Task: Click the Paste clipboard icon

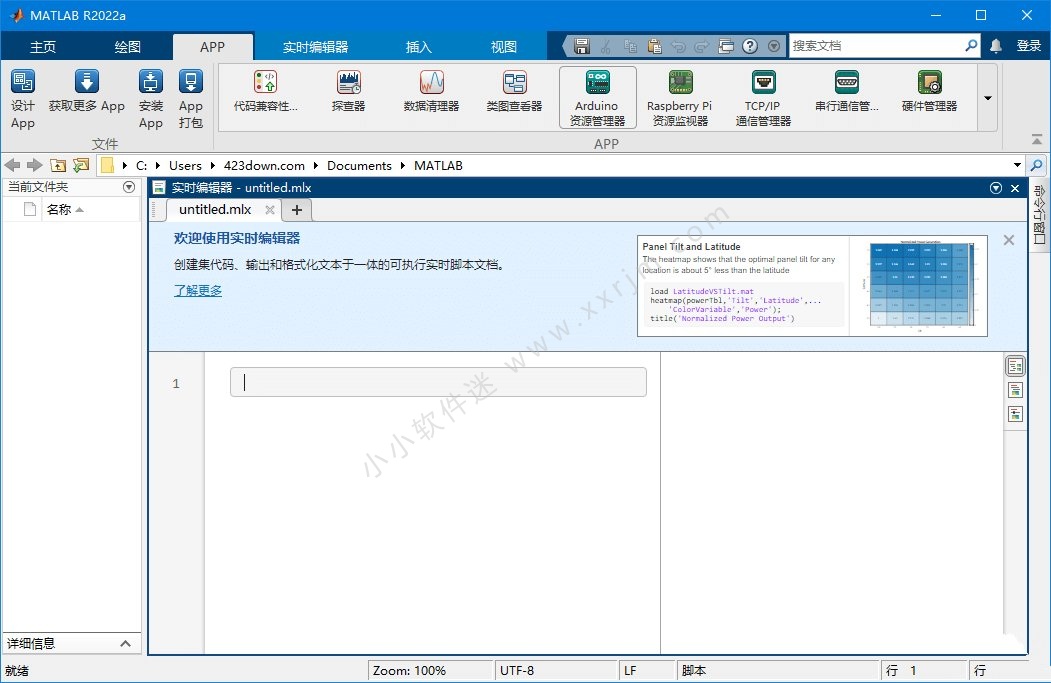Action: (654, 46)
